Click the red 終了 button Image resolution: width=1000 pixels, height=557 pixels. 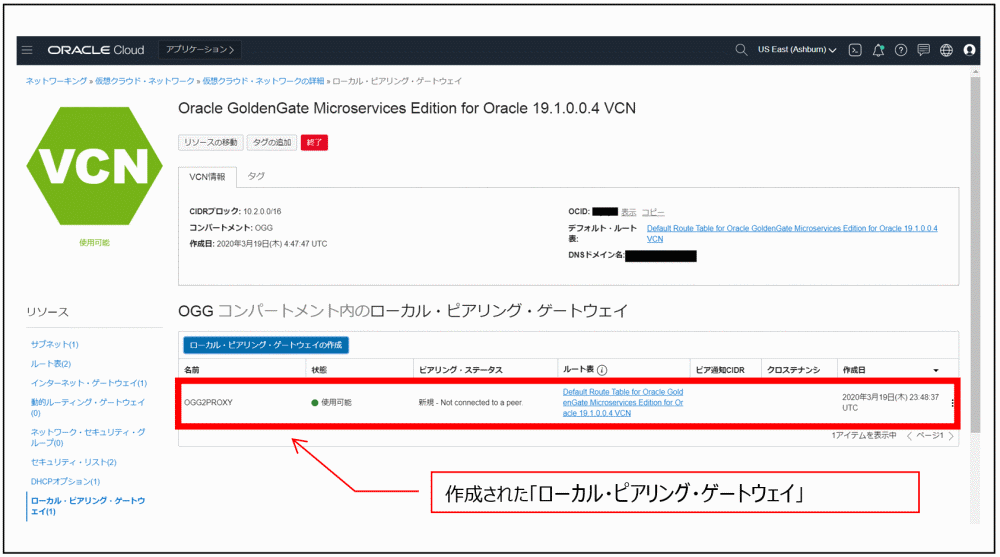pyautogui.click(x=314, y=142)
